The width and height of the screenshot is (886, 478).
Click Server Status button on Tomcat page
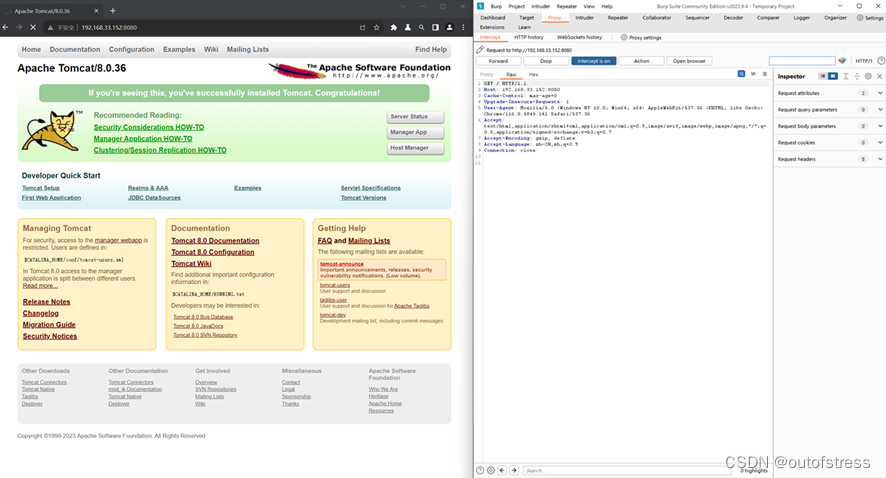(415, 117)
